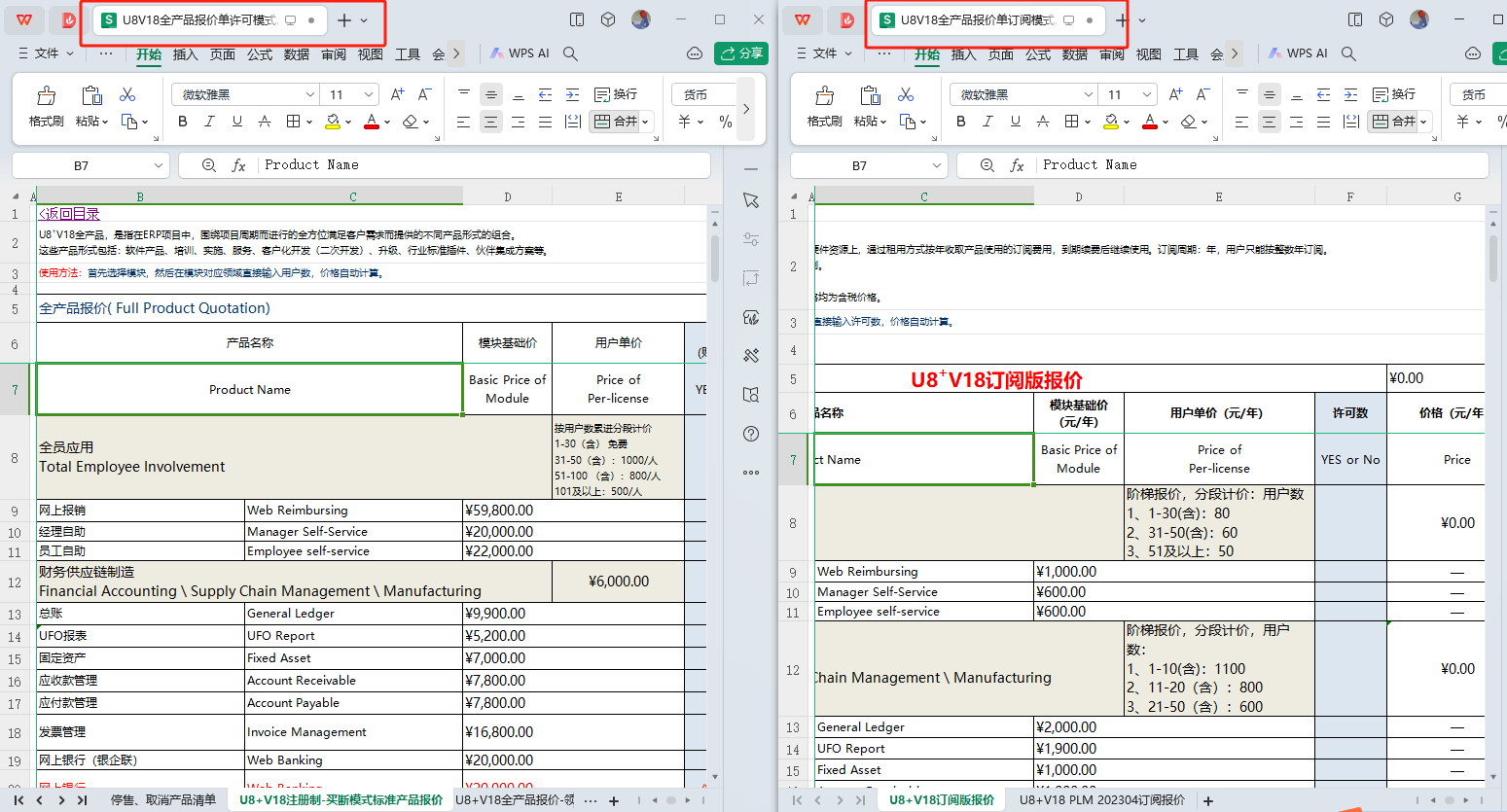Apply red font color in the left window
1507x812 pixels.
pos(372,122)
